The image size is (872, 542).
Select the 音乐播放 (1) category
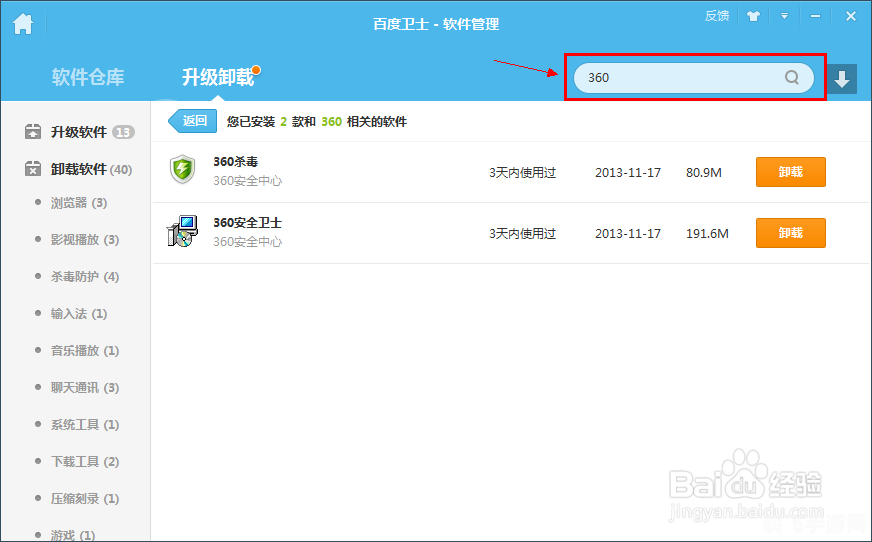[x=85, y=351]
